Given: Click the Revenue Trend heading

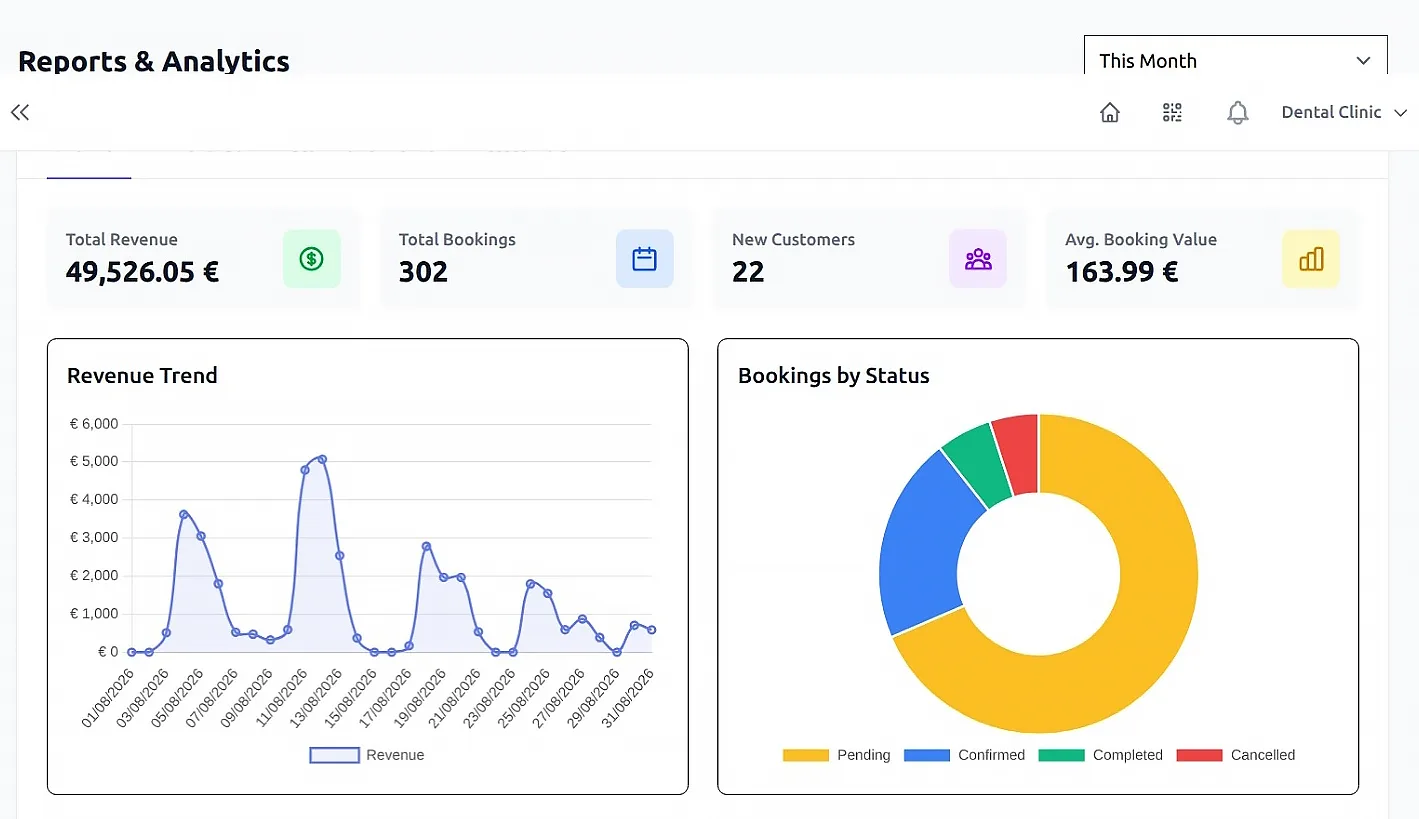Looking at the screenshot, I should pos(142,376).
